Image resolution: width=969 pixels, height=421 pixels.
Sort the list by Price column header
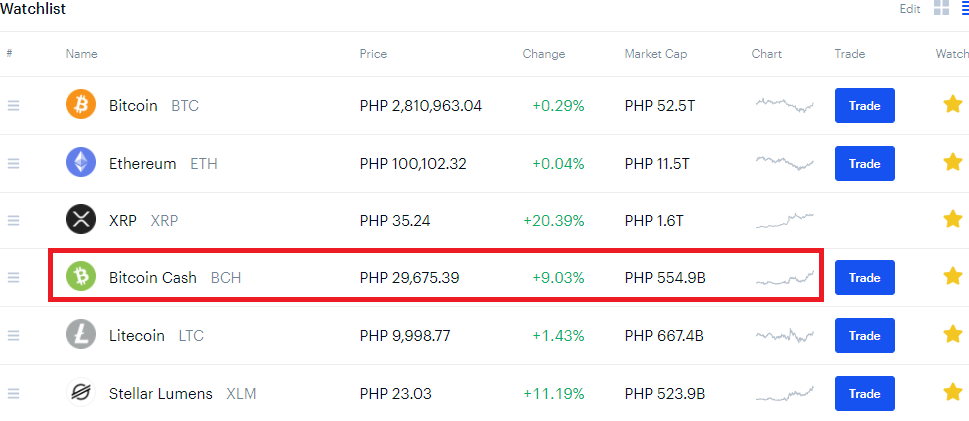point(373,54)
